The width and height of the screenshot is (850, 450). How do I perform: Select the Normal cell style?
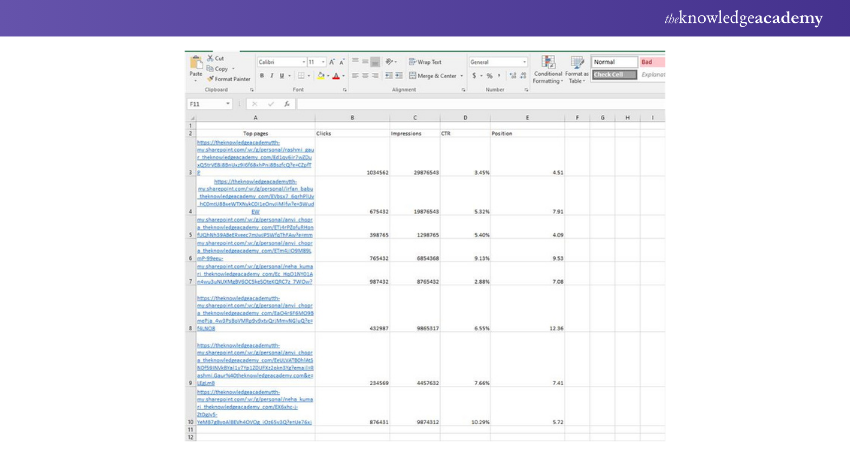[613, 62]
